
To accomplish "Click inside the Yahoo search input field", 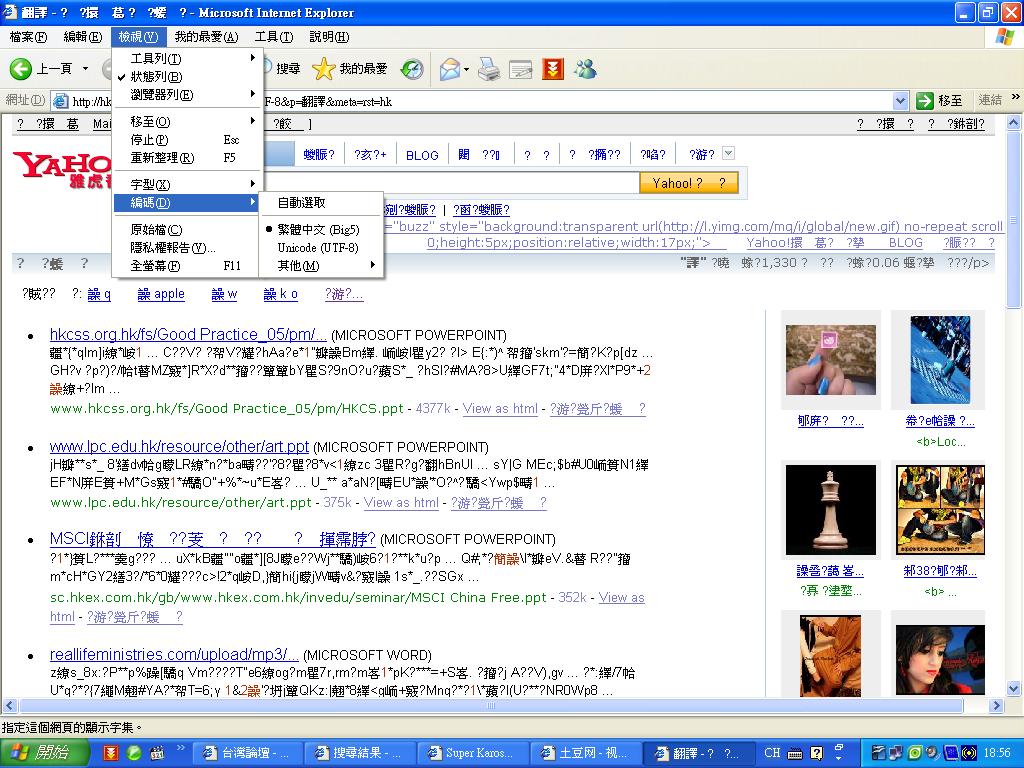I will click(451, 183).
